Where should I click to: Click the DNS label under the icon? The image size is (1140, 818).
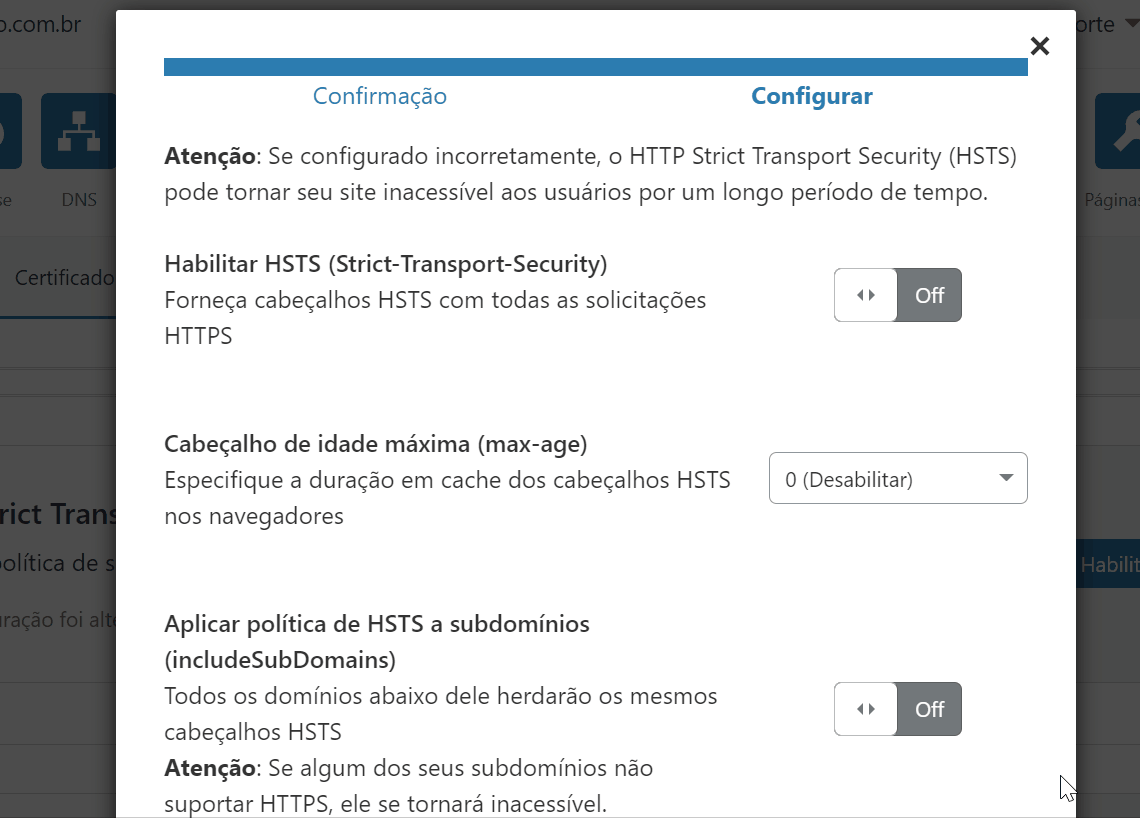[x=79, y=199]
